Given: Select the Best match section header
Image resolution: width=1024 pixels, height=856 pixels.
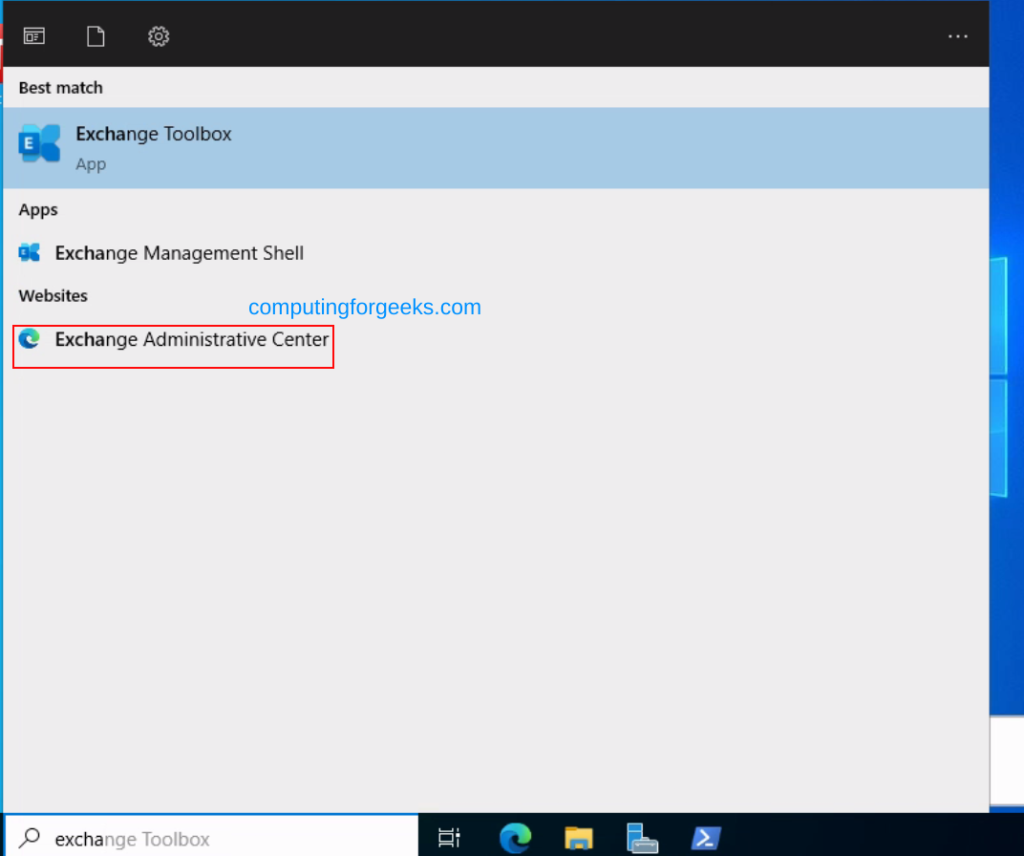Looking at the screenshot, I should point(60,88).
